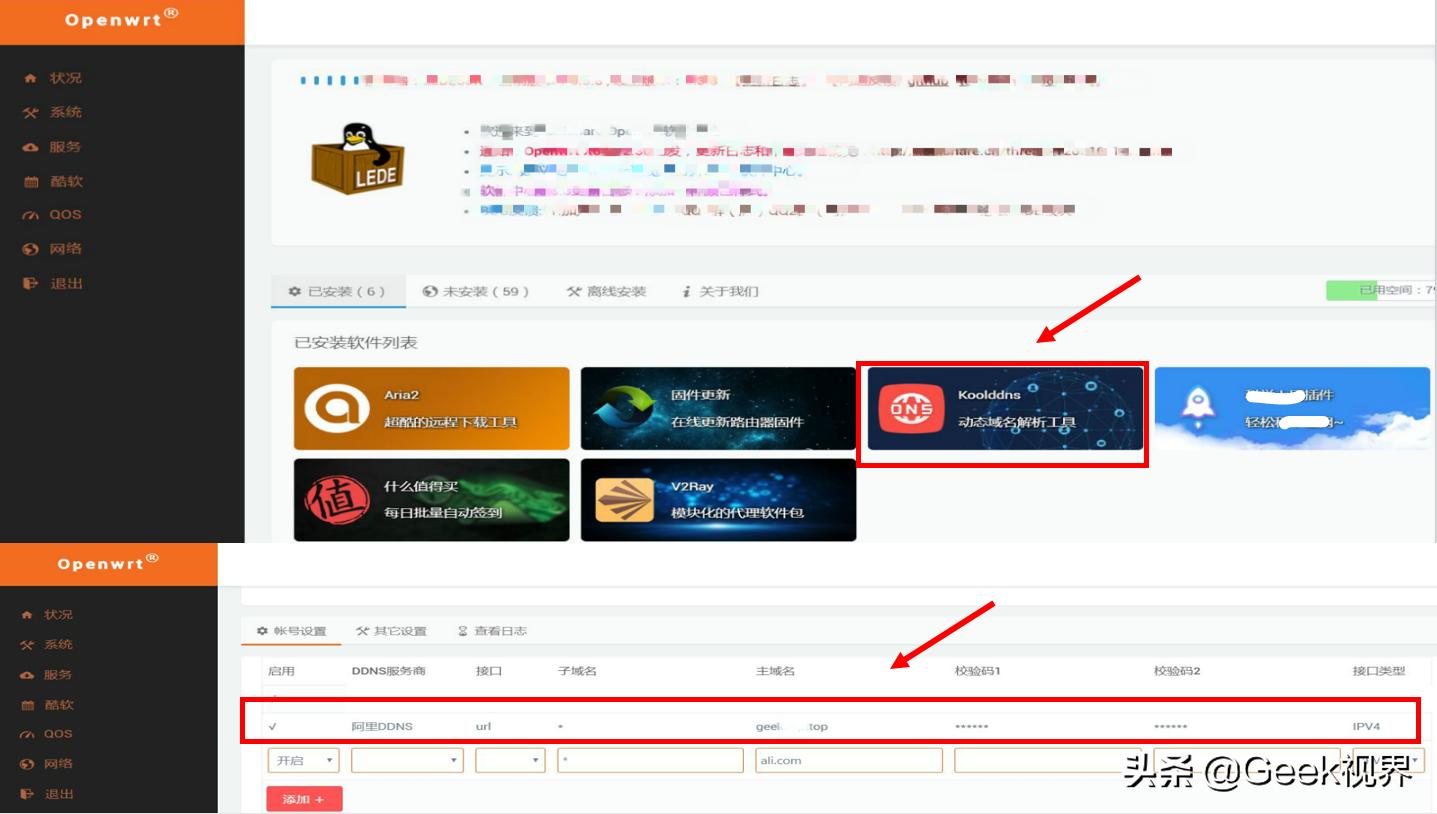
Task: Open 服务 in the lower sidebar
Action: pos(58,675)
